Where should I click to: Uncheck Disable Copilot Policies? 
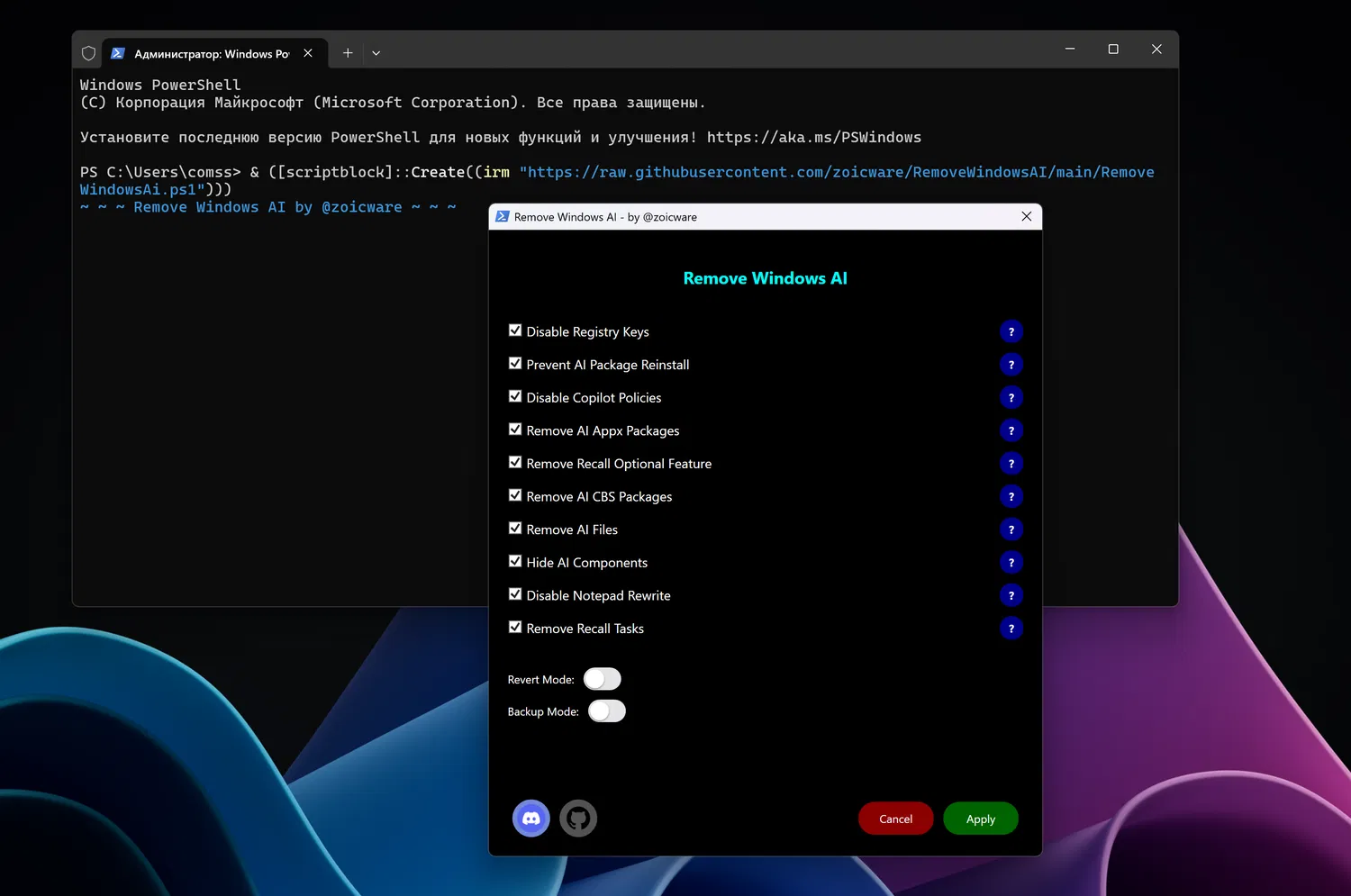coord(515,396)
